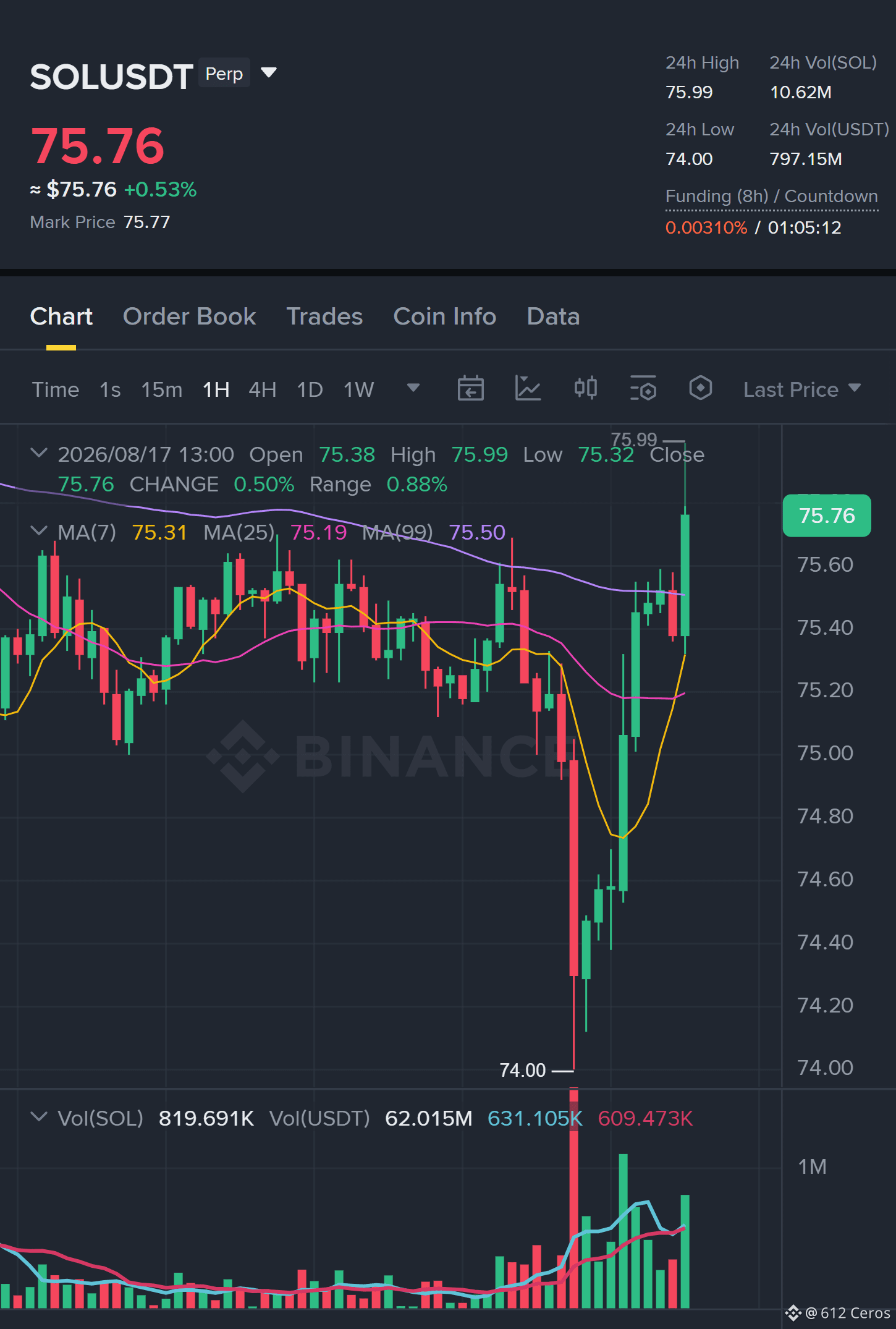896x1329 pixels.
Task: Open the Coin Info tab
Action: [444, 316]
